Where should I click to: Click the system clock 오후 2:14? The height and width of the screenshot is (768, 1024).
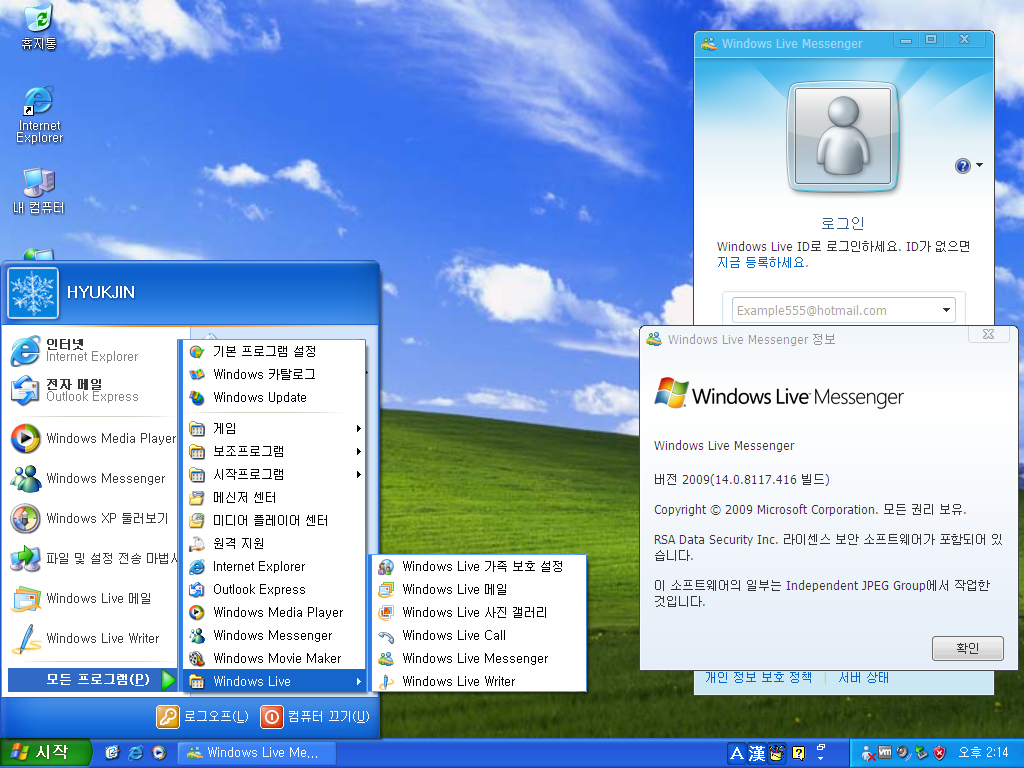(x=983, y=753)
